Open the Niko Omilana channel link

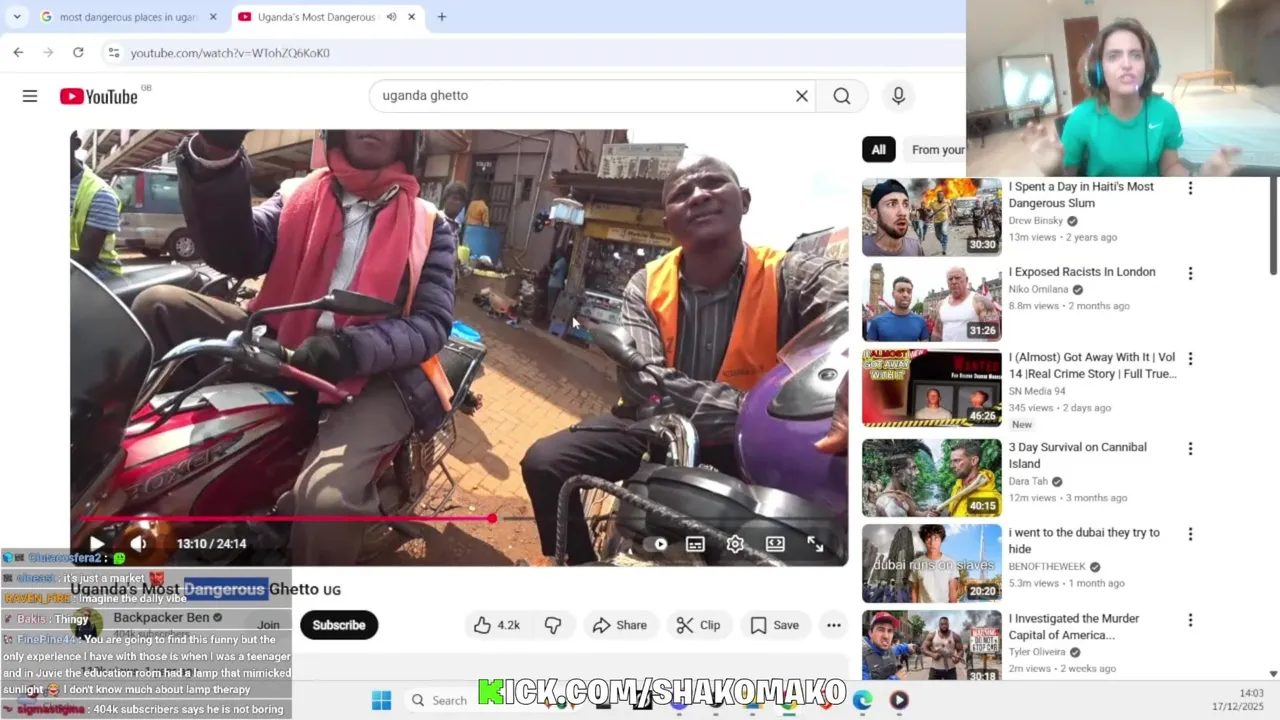coord(1038,290)
